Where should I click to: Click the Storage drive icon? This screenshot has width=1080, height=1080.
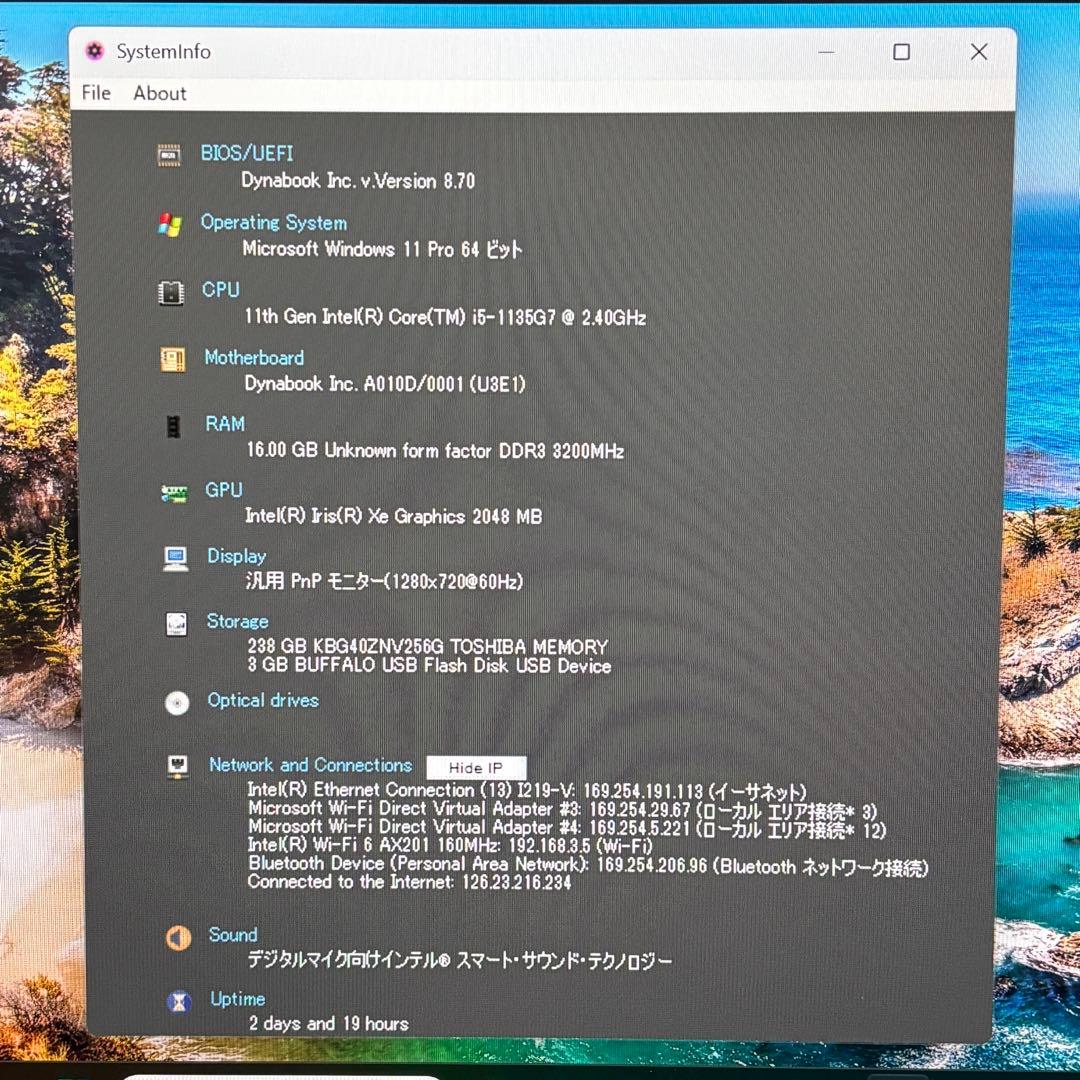176,624
